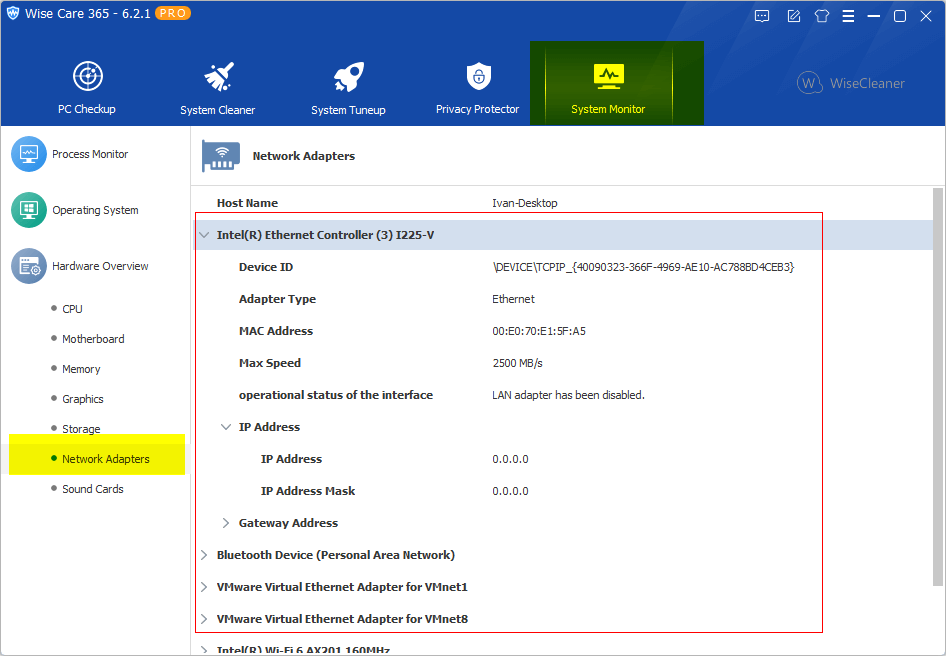946x656 pixels.
Task: Open the Privacy Protector shield icon
Action: (x=478, y=76)
